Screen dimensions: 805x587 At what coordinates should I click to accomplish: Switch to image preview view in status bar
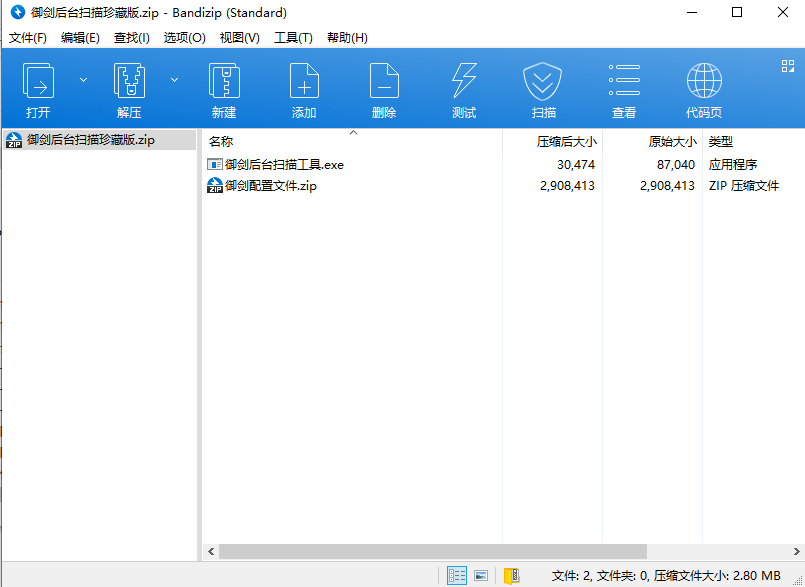[x=481, y=576]
